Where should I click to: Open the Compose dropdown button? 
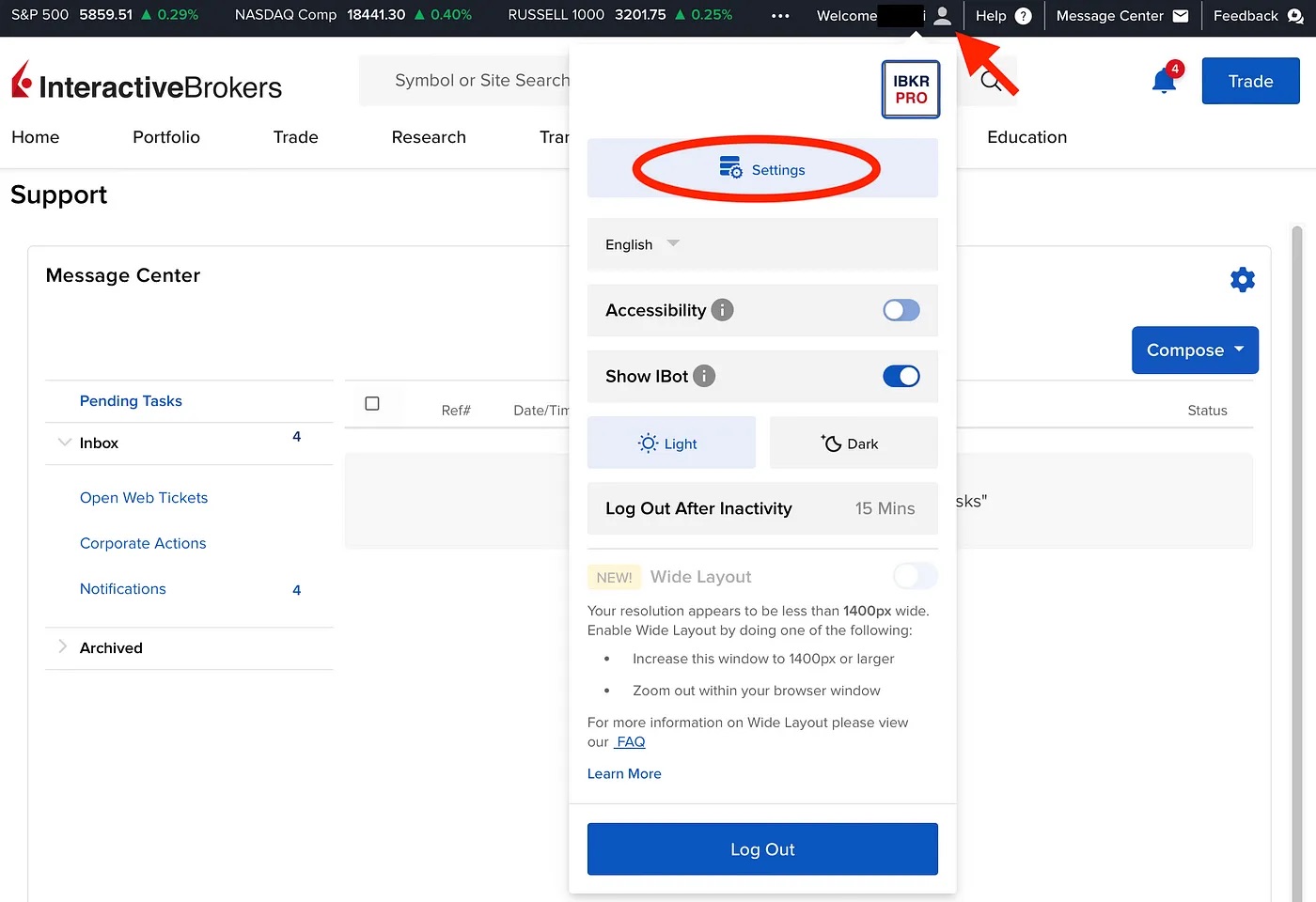(x=1194, y=350)
